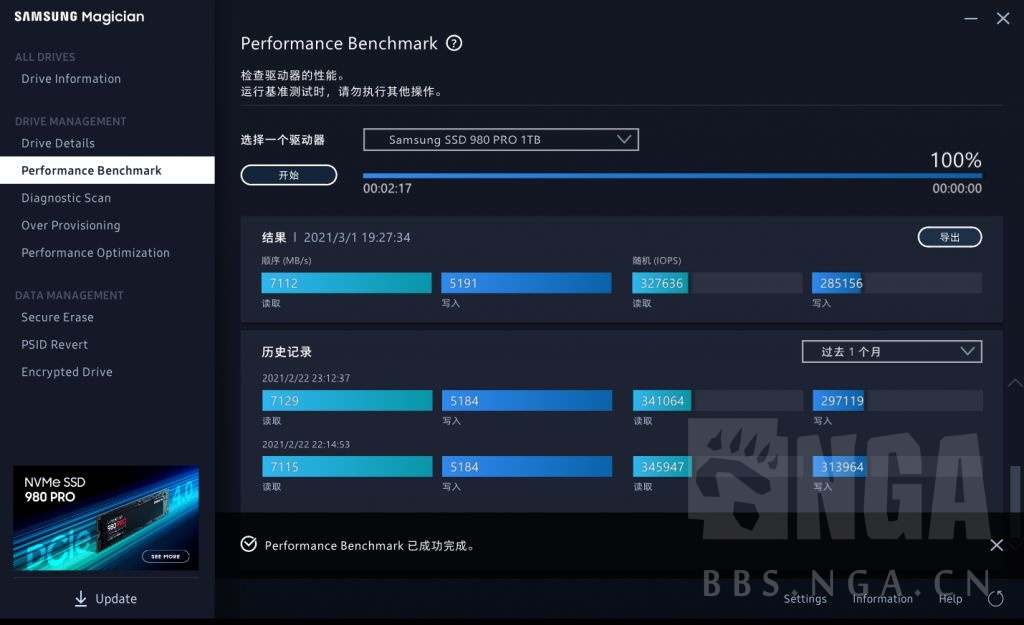Click the Update download arrow icon
1024x625 pixels.
tap(80, 598)
